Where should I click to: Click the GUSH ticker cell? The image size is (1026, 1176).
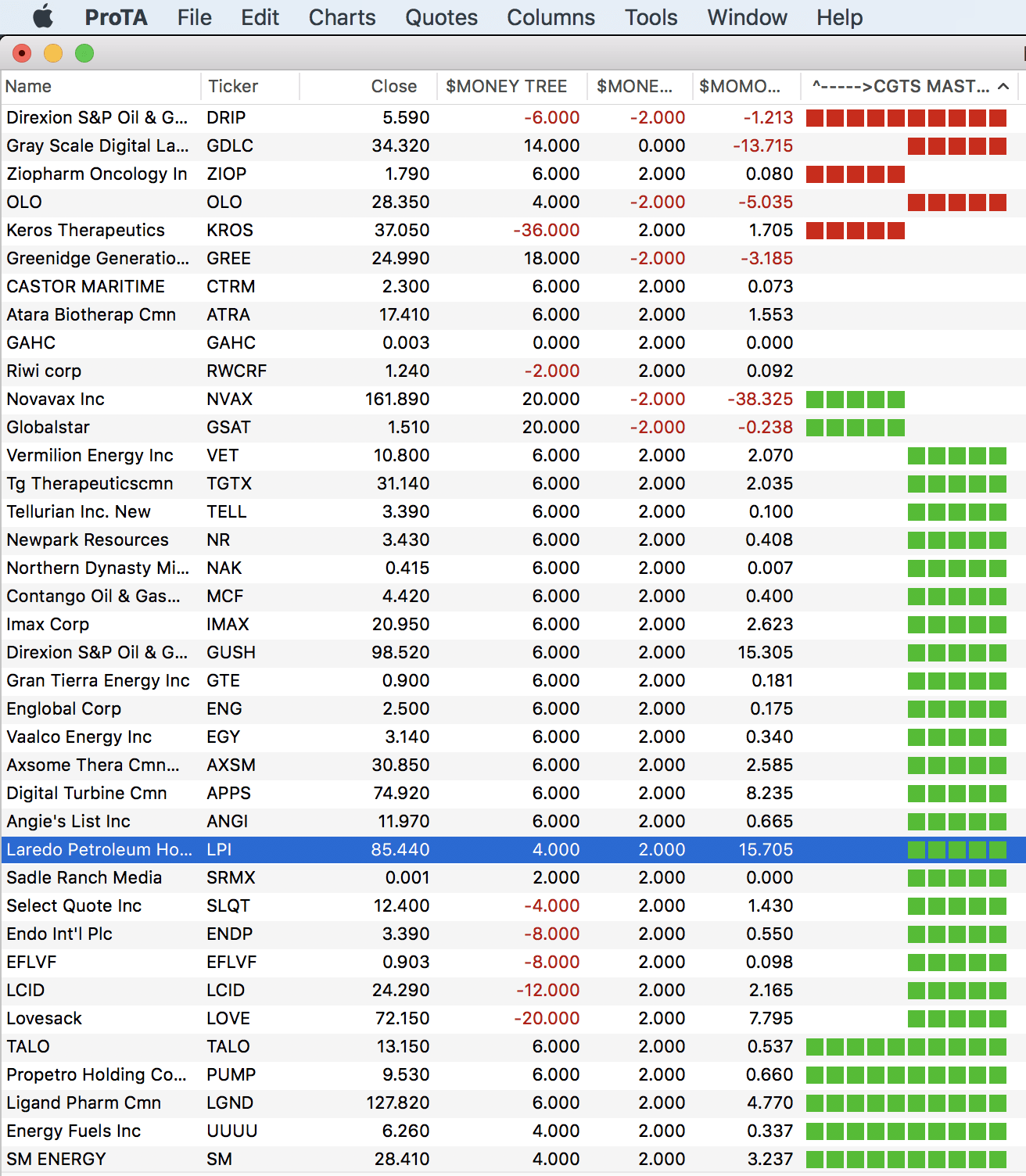click(x=231, y=653)
